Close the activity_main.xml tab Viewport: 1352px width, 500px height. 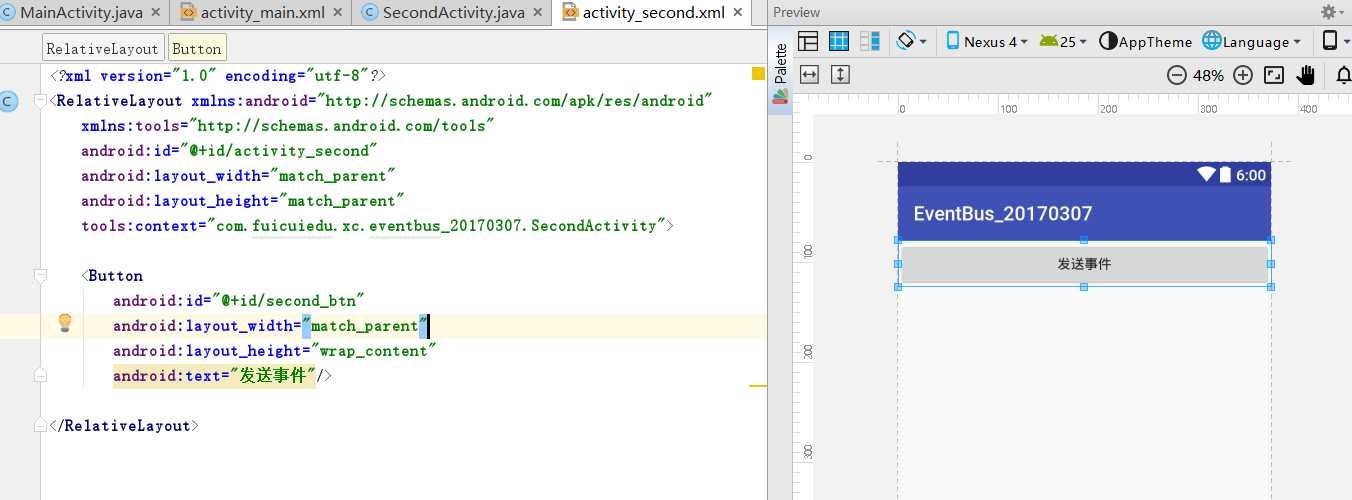[338, 13]
